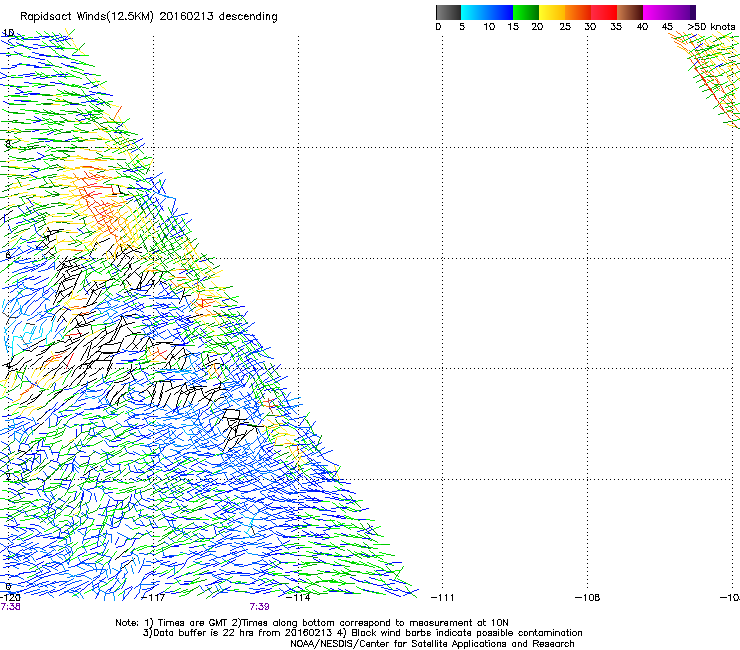Click the legend label '25'
This screenshot has height=650, width=740.
click(565, 27)
